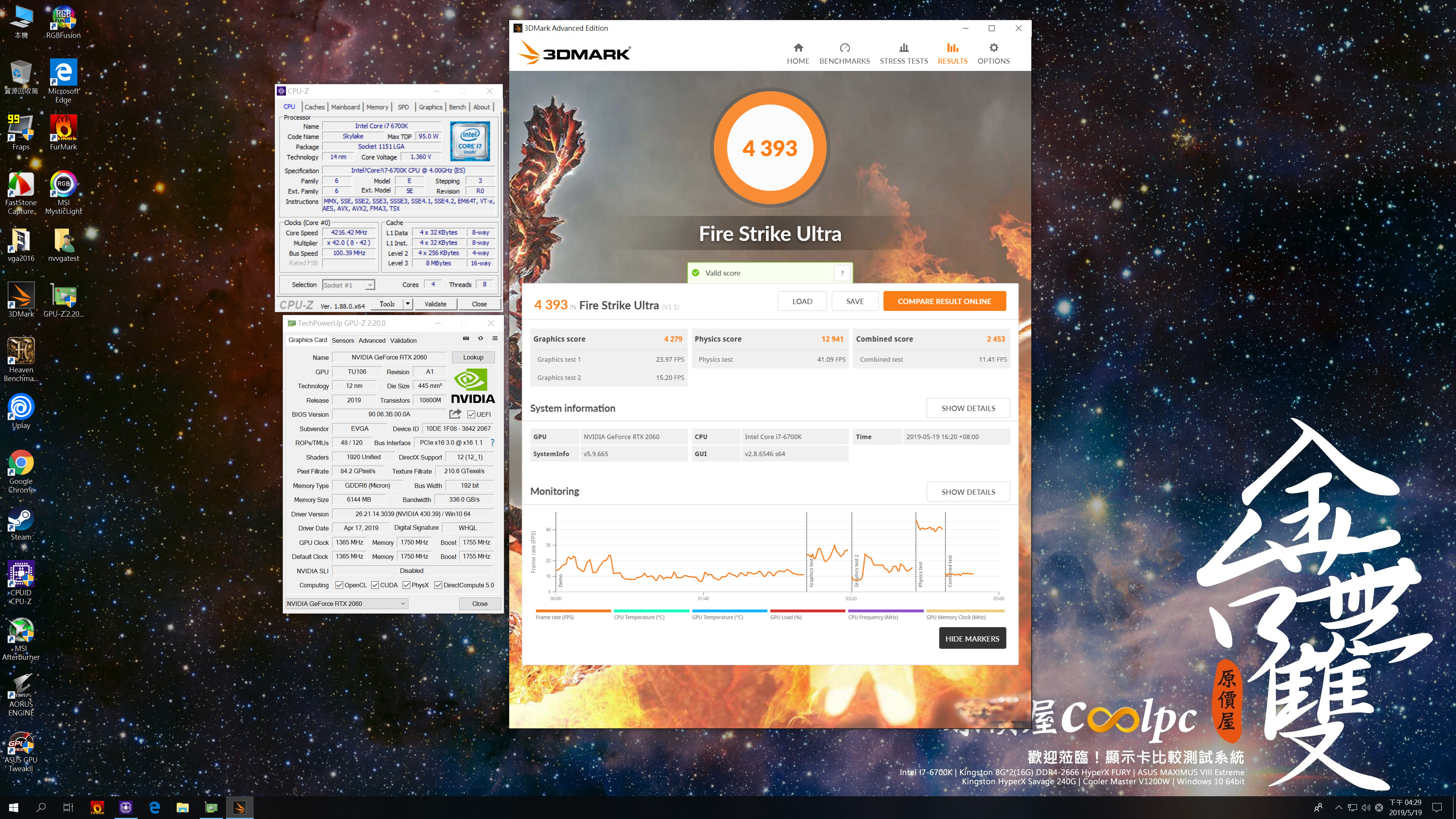
Task: Click SAVE button in 3DMark
Action: (x=855, y=301)
